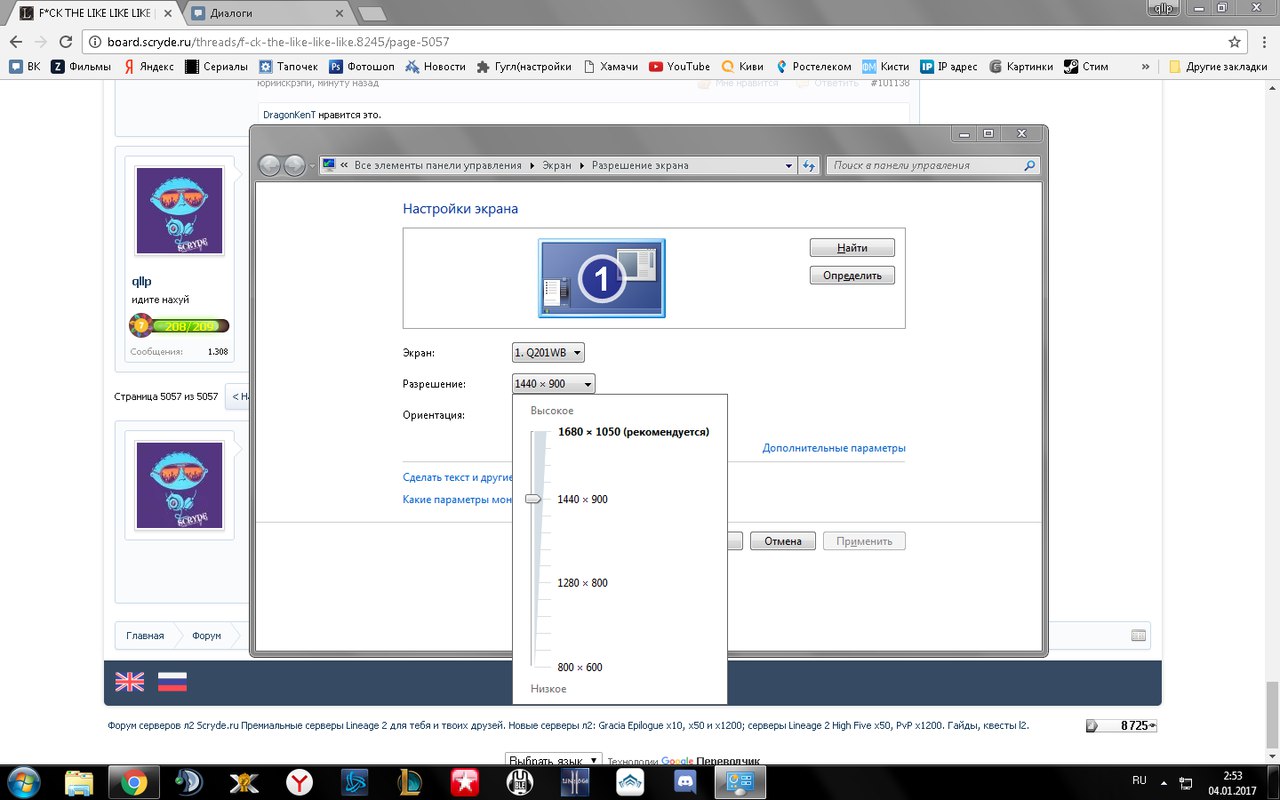Launch Yandex browser from the taskbar
The width and height of the screenshot is (1280, 800).
click(x=299, y=782)
